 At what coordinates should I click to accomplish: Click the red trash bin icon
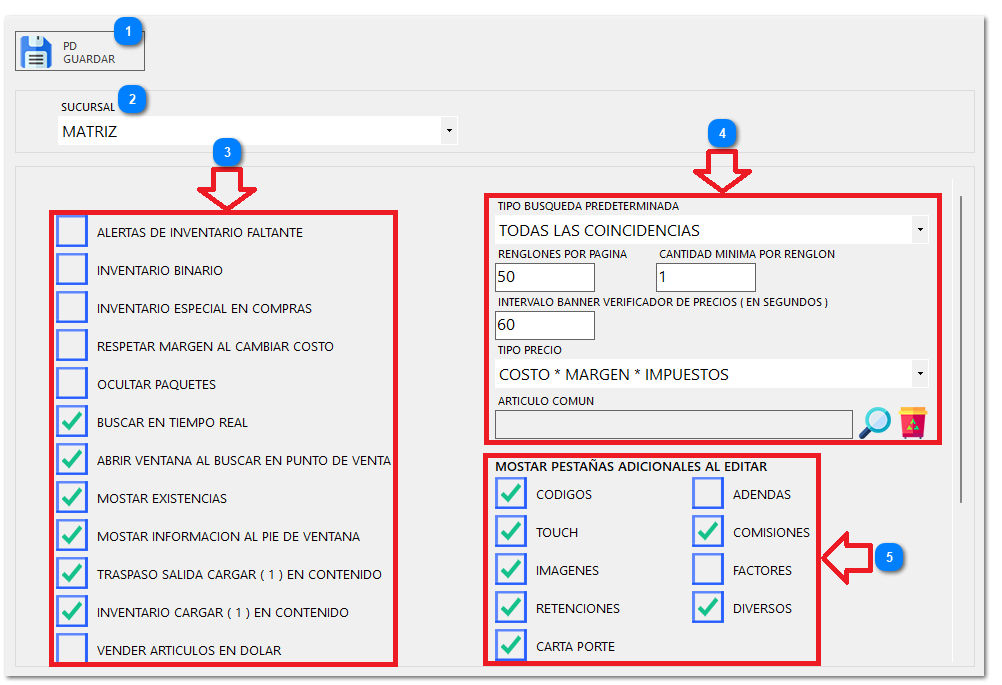pyautogui.click(x=913, y=423)
